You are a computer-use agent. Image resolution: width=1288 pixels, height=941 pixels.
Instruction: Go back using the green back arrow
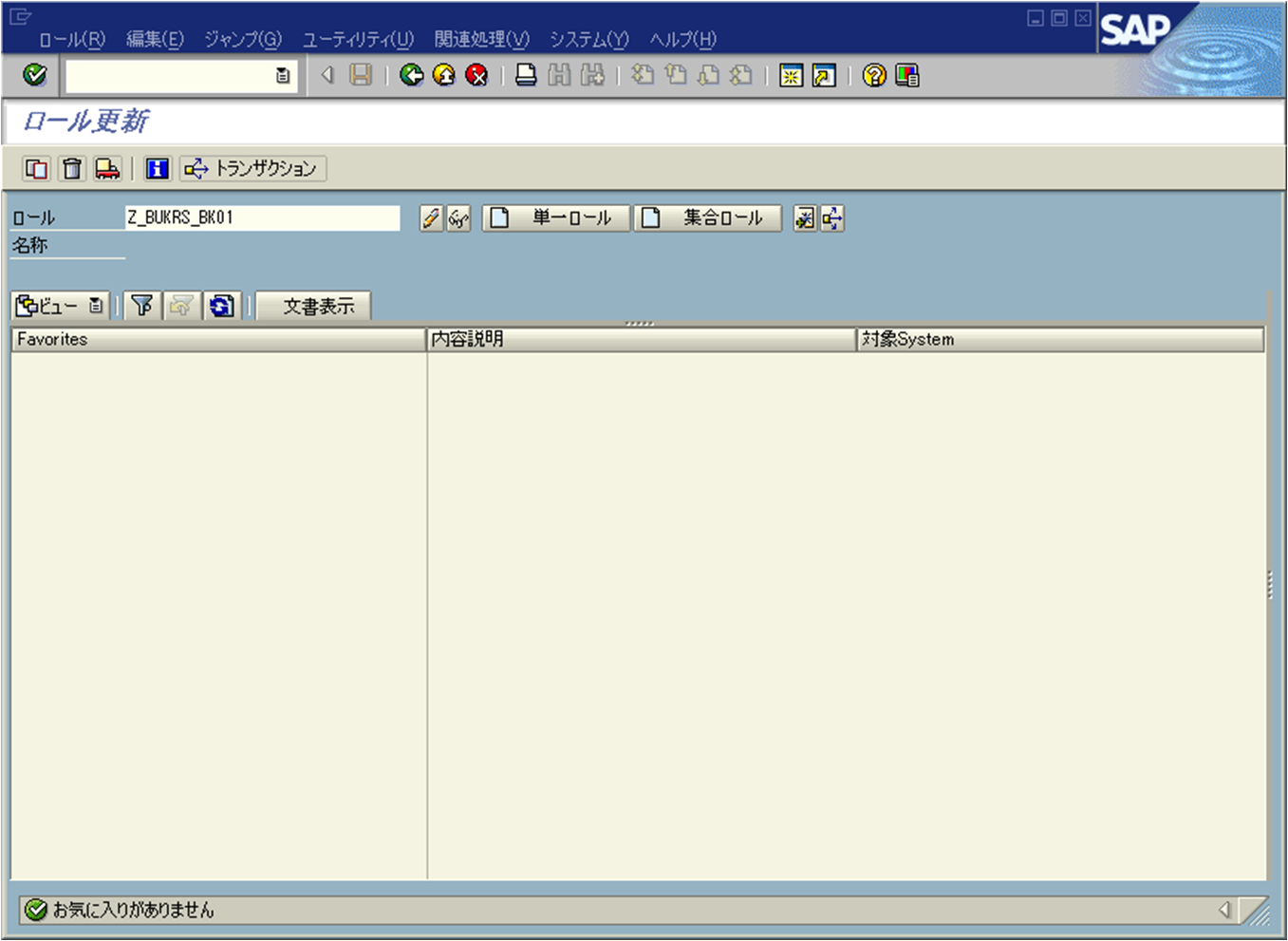(412, 76)
